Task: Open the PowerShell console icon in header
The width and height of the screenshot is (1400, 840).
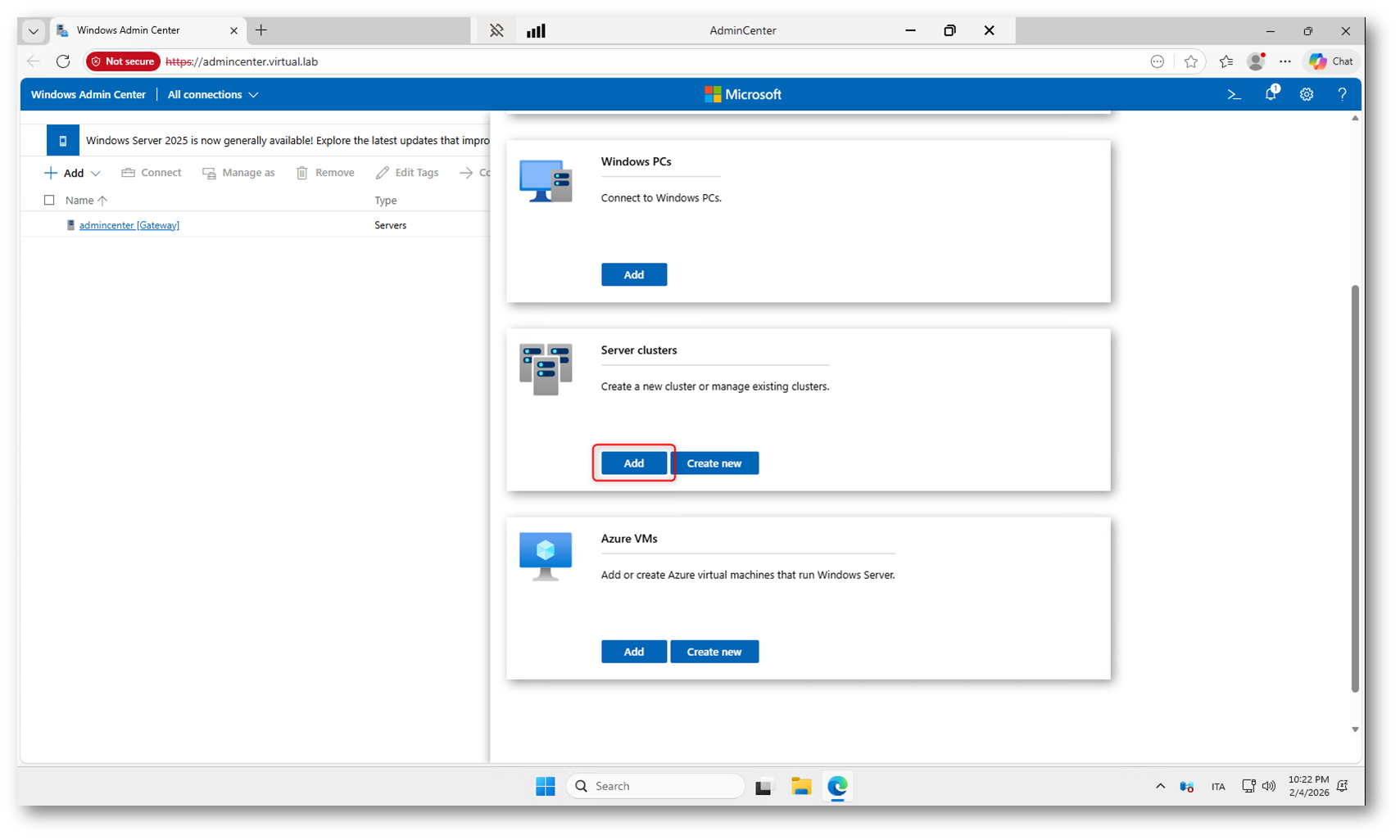Action: [1234, 95]
